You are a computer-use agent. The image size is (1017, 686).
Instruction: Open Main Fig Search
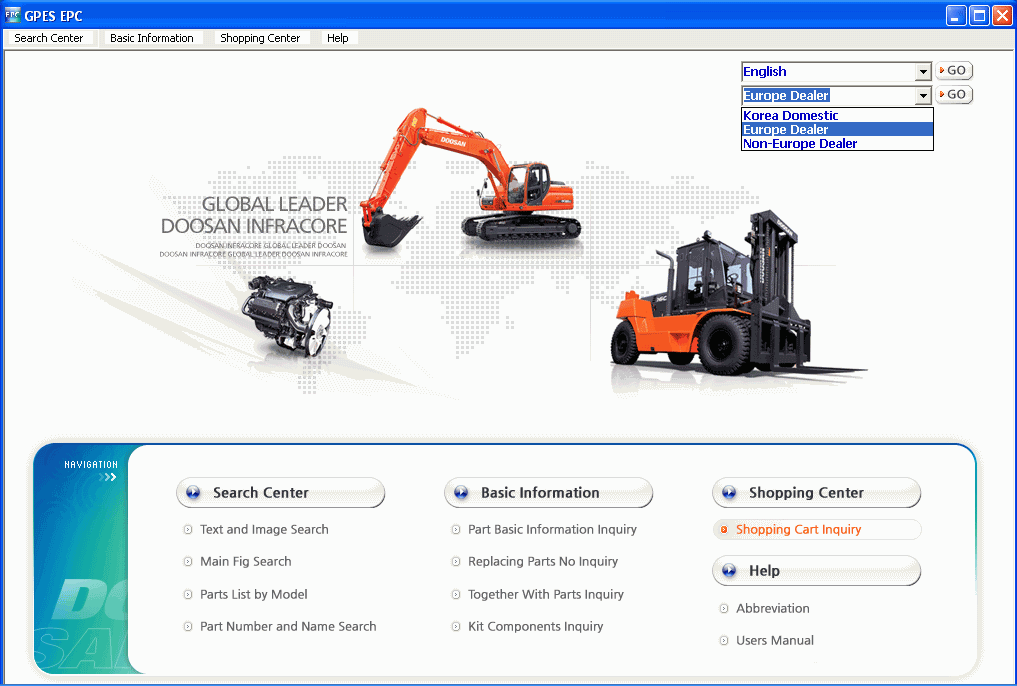(x=245, y=562)
